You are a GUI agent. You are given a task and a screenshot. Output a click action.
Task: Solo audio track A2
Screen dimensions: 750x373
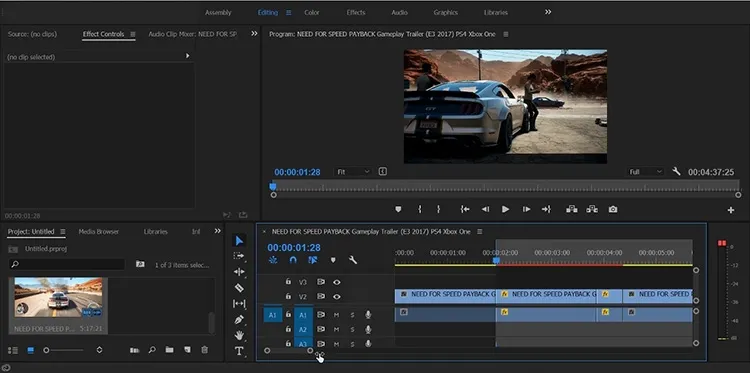tap(353, 329)
